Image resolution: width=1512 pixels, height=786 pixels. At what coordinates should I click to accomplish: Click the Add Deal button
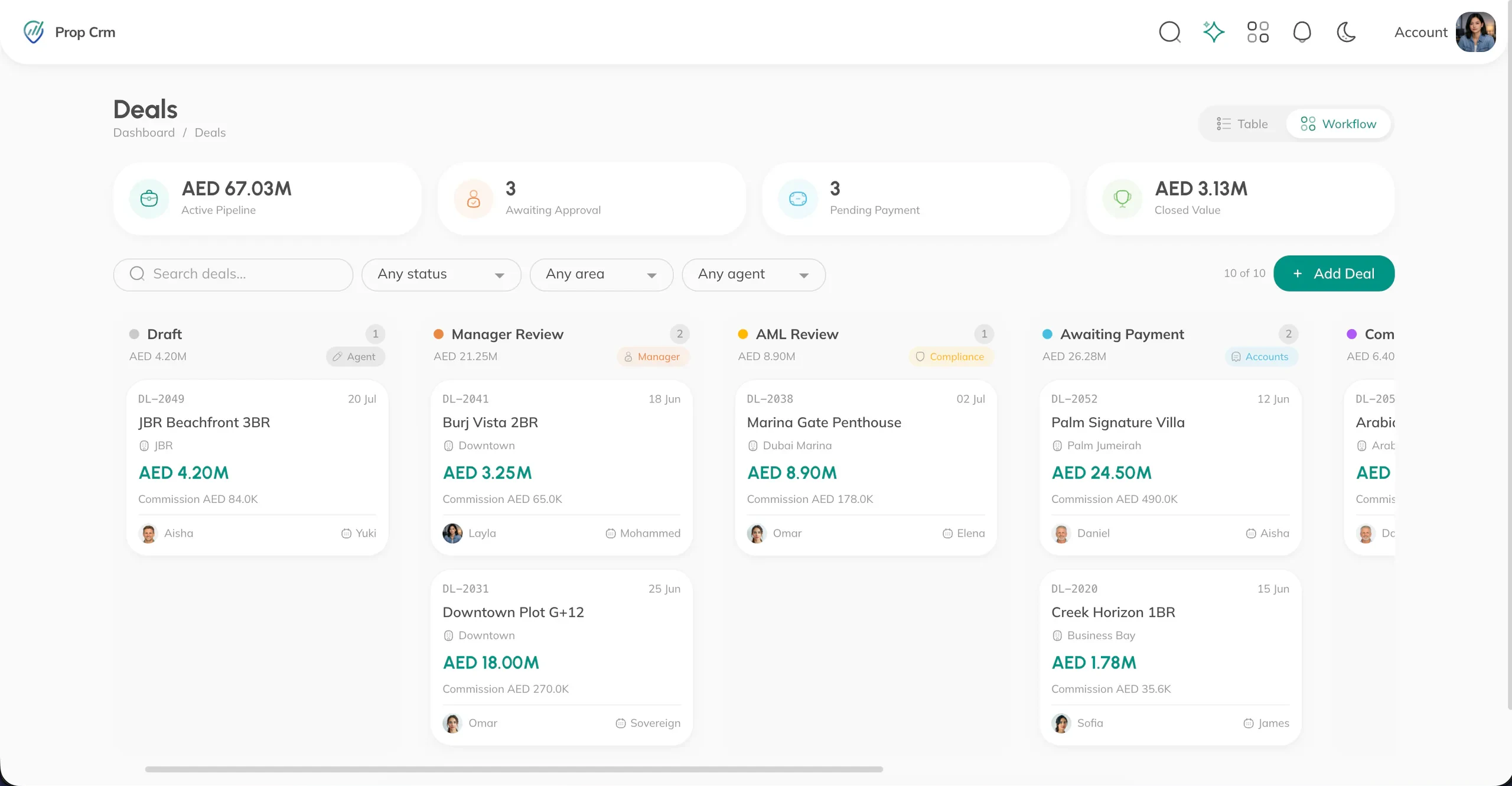(1334, 274)
